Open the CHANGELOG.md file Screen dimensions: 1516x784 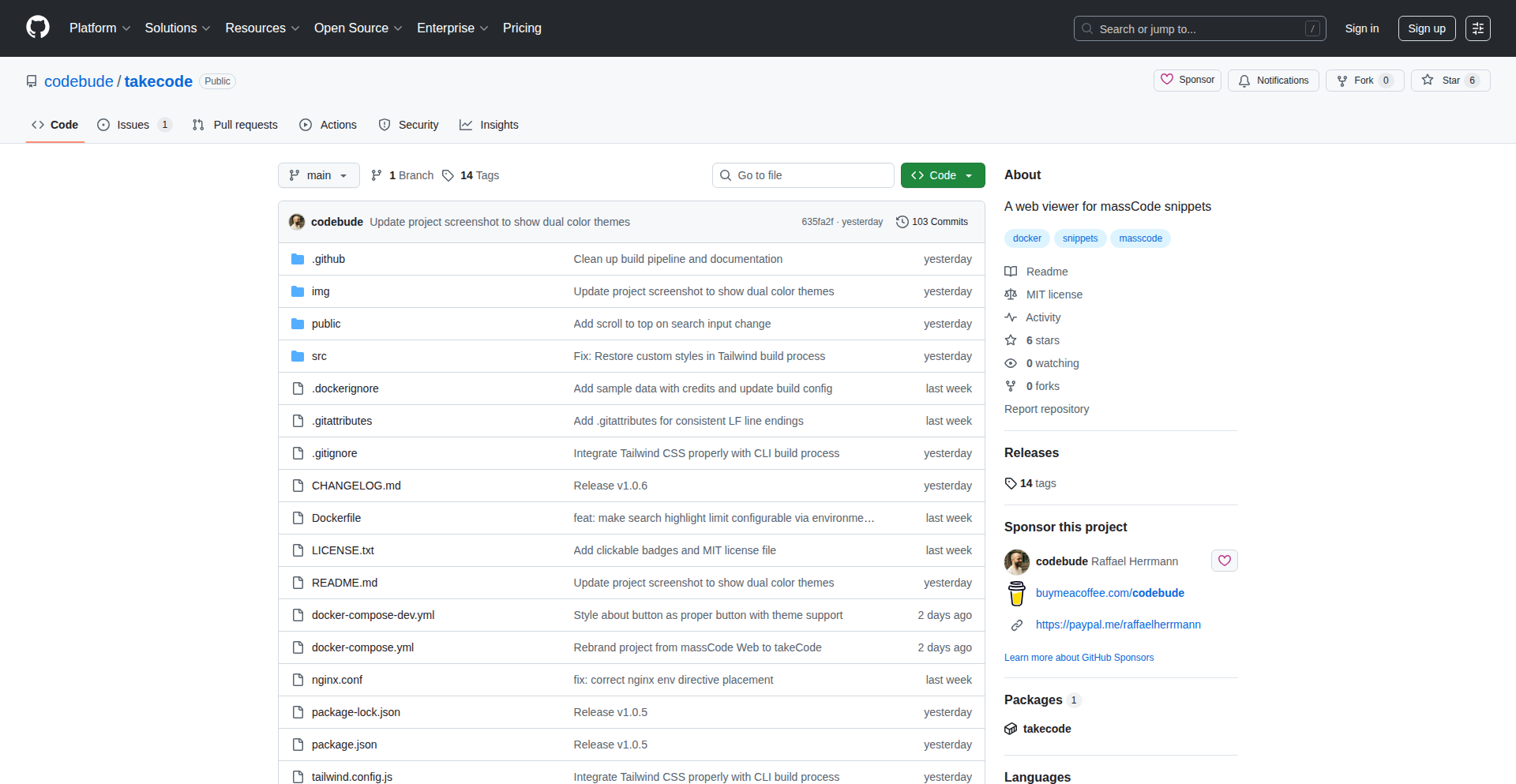(x=356, y=486)
